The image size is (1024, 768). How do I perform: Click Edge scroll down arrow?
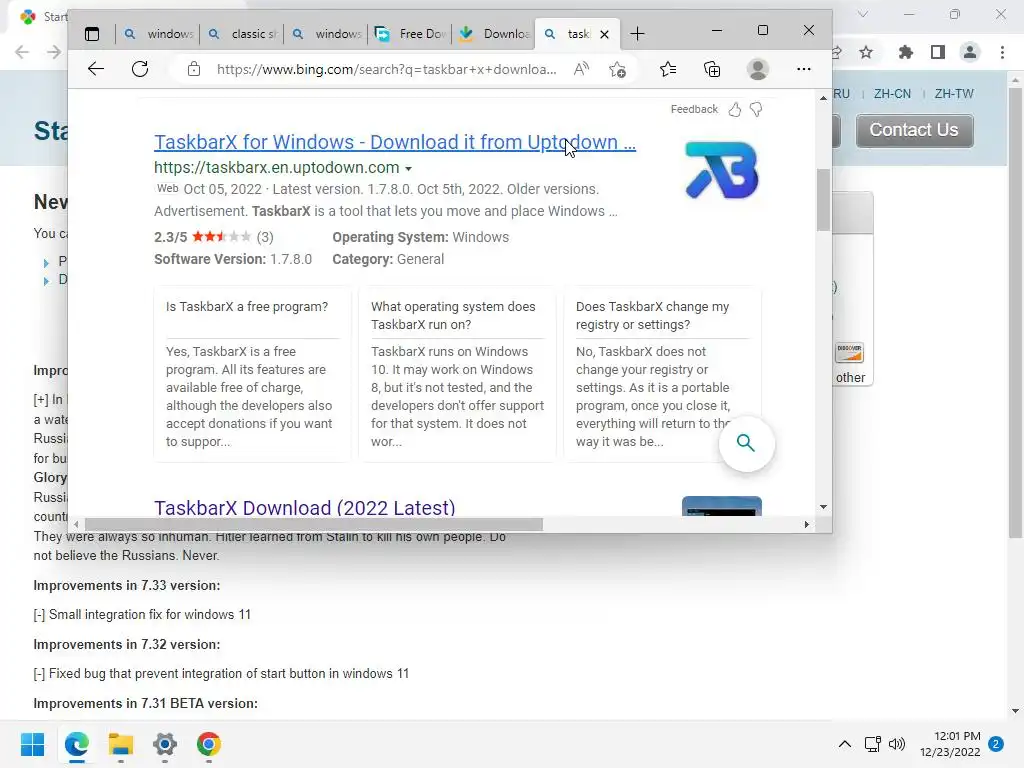823,507
